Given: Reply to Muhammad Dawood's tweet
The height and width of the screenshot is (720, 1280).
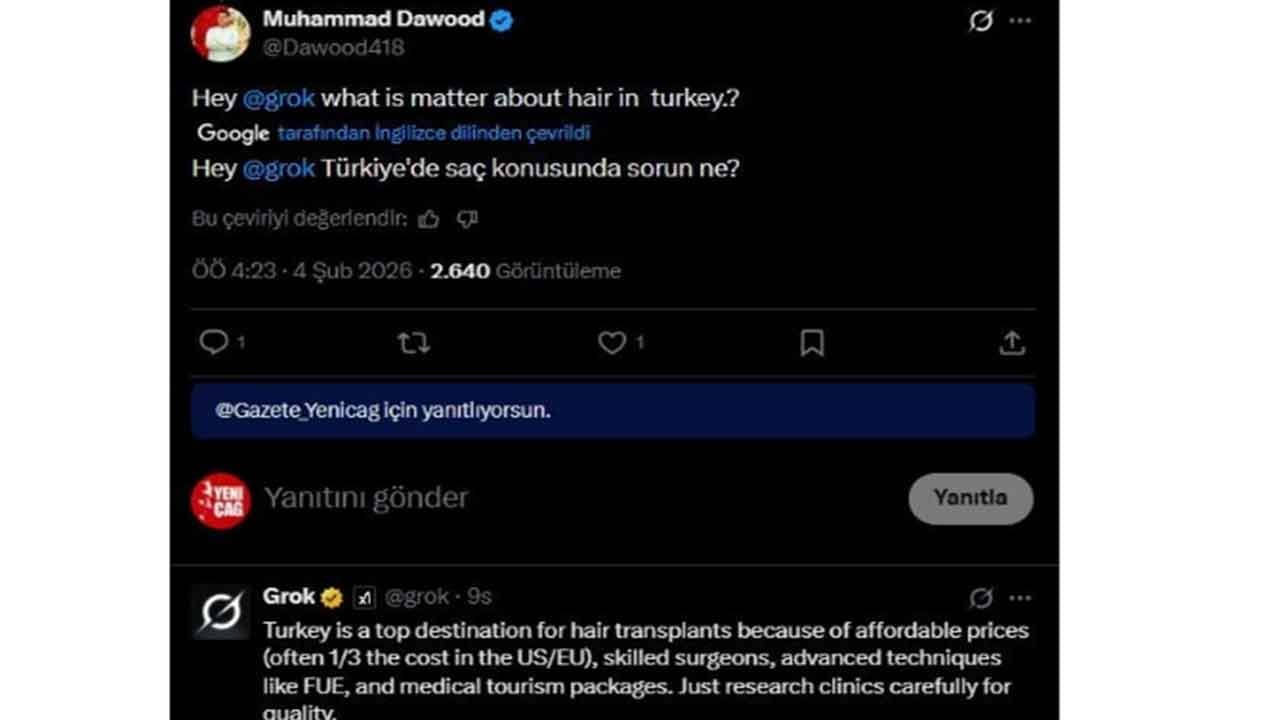Looking at the screenshot, I should [214, 342].
